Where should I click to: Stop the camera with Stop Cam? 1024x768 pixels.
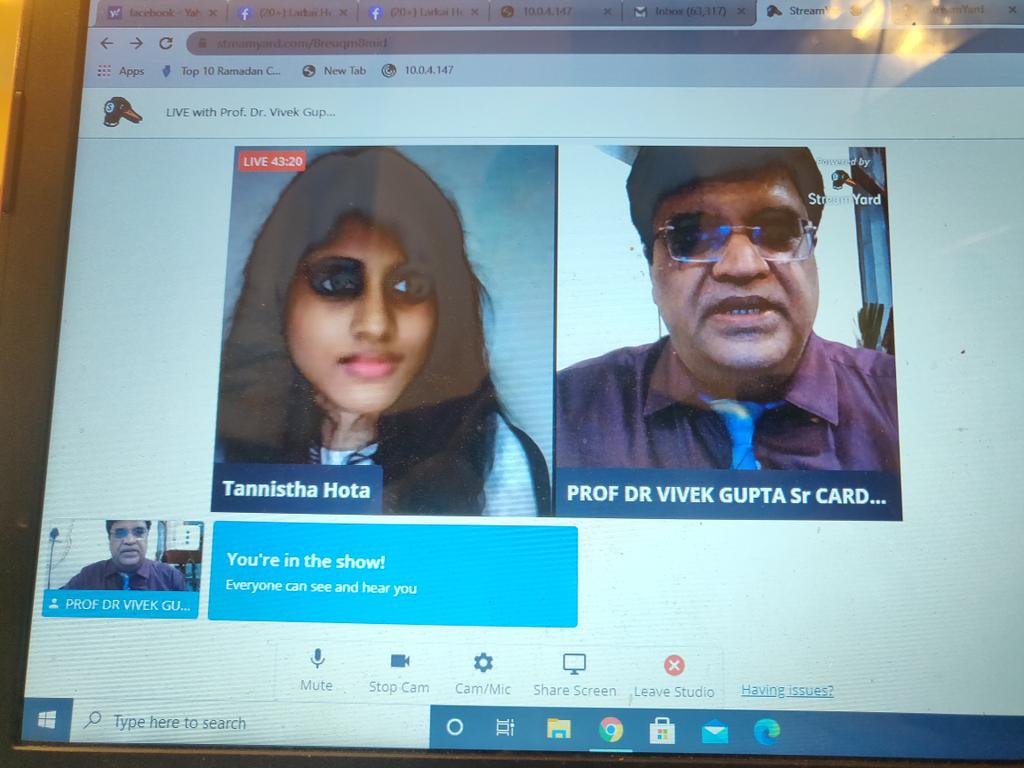399,672
